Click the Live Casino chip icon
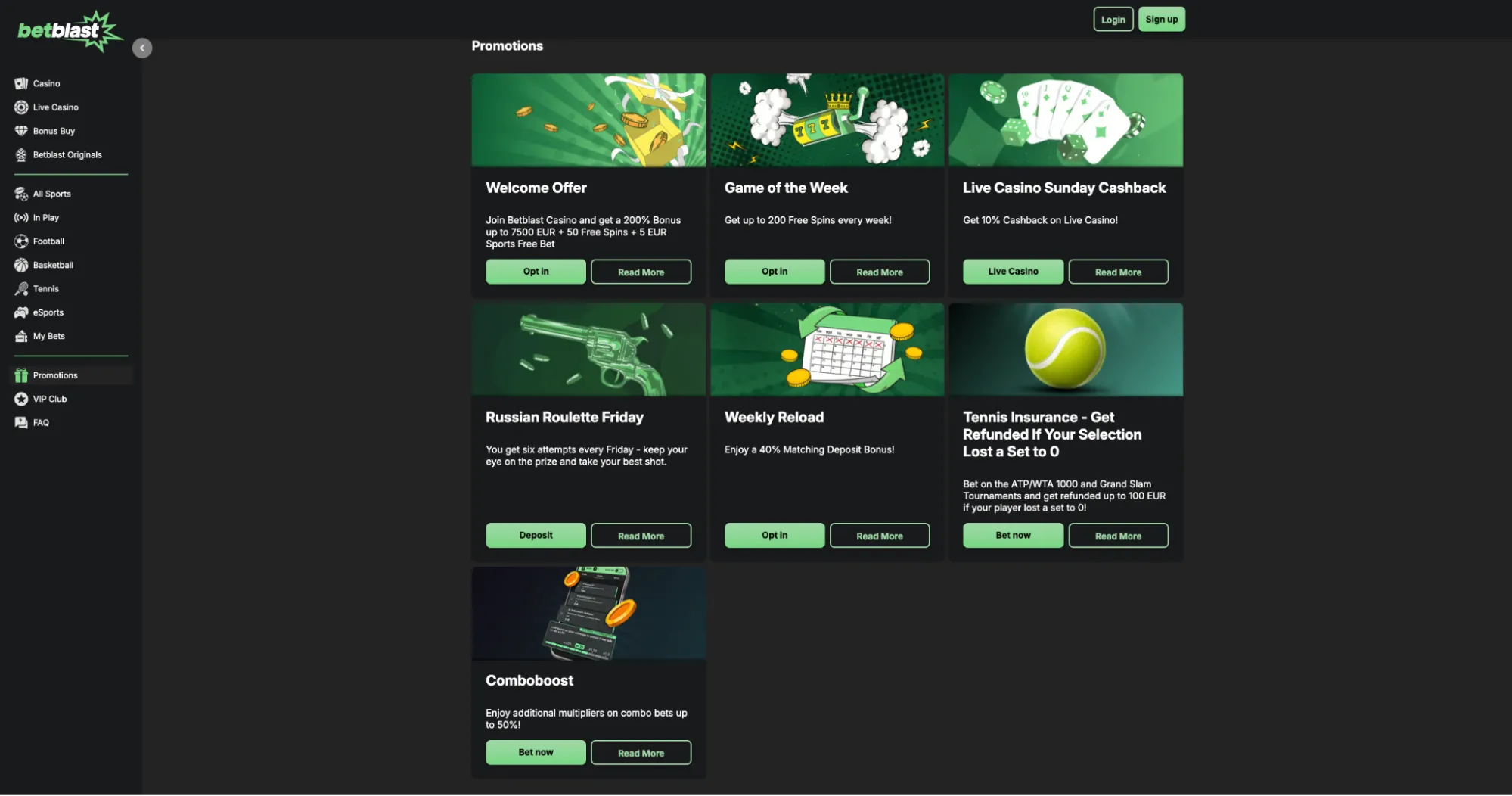This screenshot has width=1512, height=796. pos(21,107)
